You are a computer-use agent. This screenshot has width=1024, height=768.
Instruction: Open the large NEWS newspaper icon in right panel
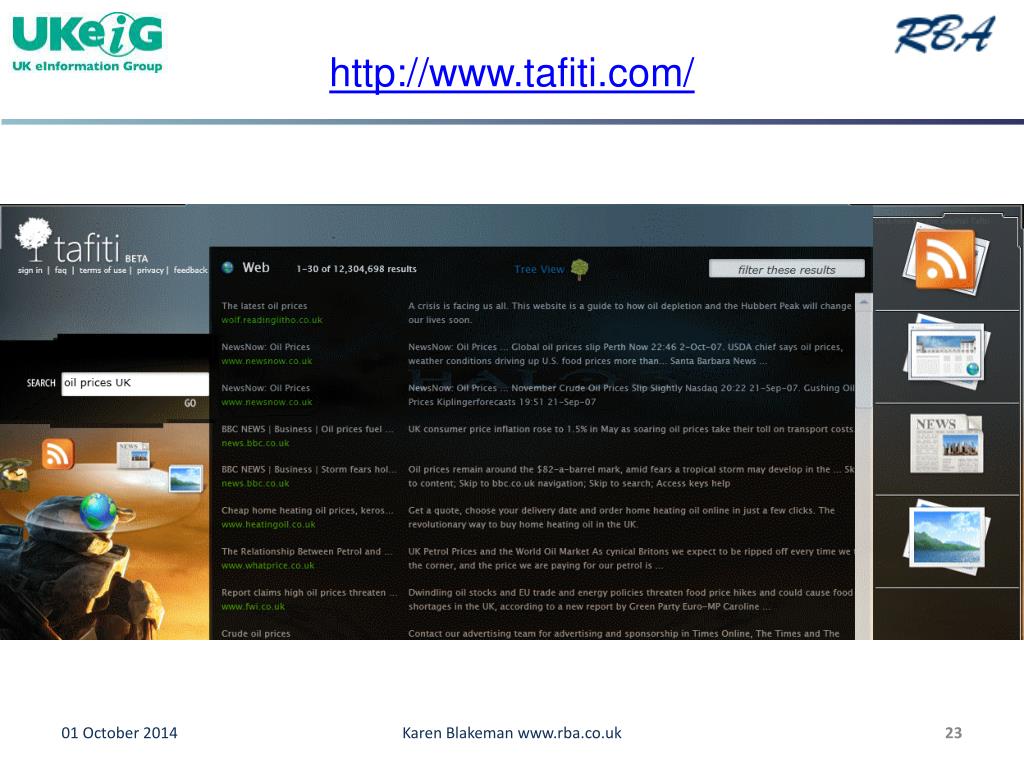946,444
